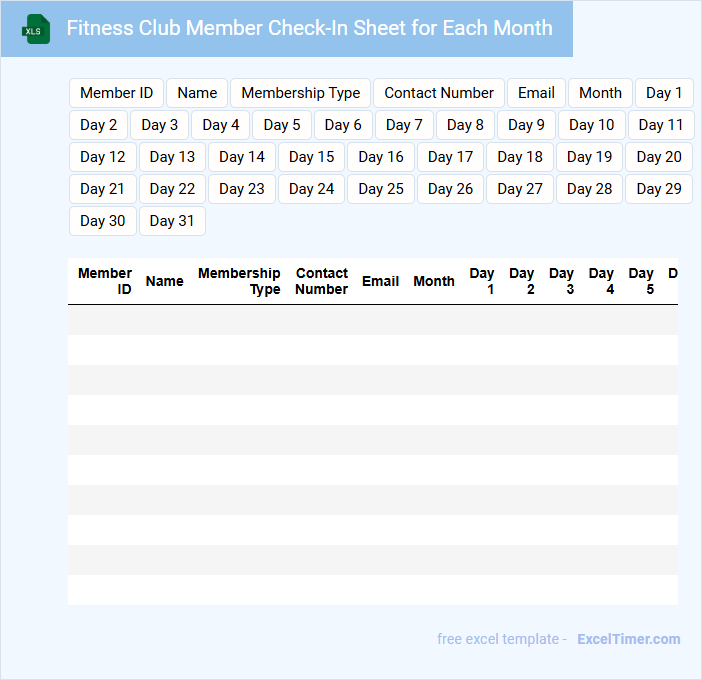Choose the Day 14 tag

coord(242,157)
